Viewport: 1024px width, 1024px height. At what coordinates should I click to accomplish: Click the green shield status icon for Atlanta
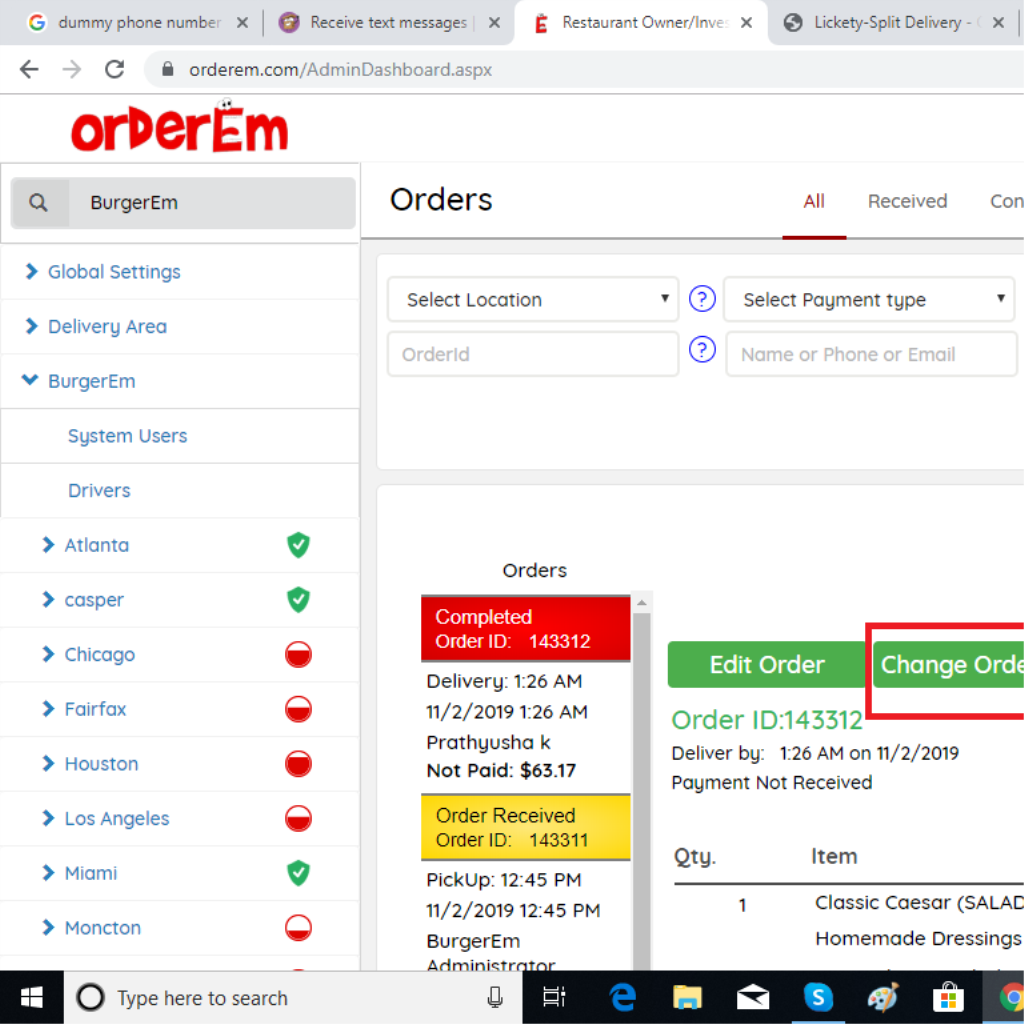[x=298, y=545]
